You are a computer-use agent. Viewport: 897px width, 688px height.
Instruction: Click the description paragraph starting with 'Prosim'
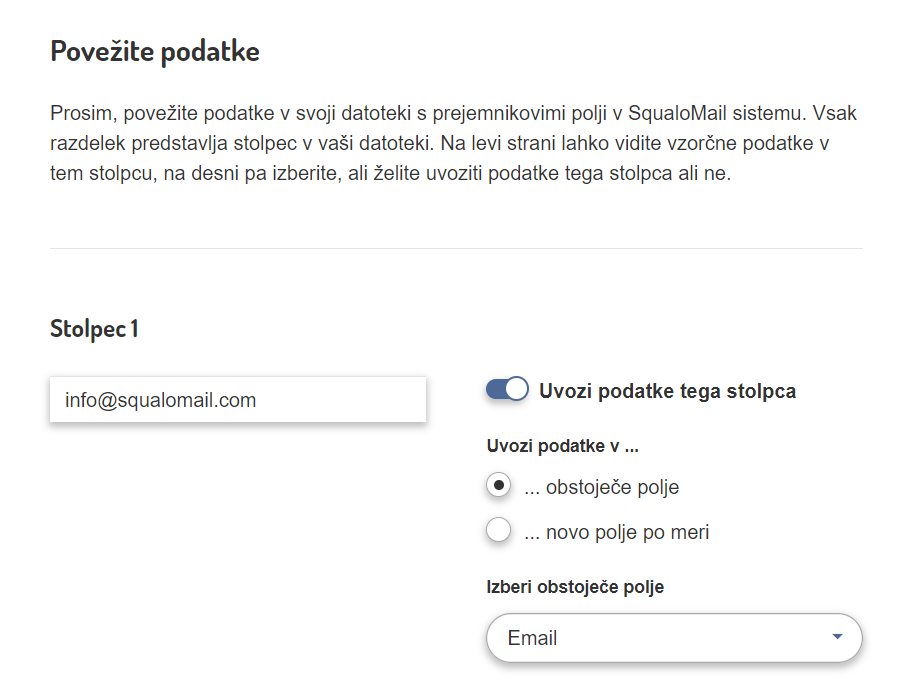click(x=453, y=143)
